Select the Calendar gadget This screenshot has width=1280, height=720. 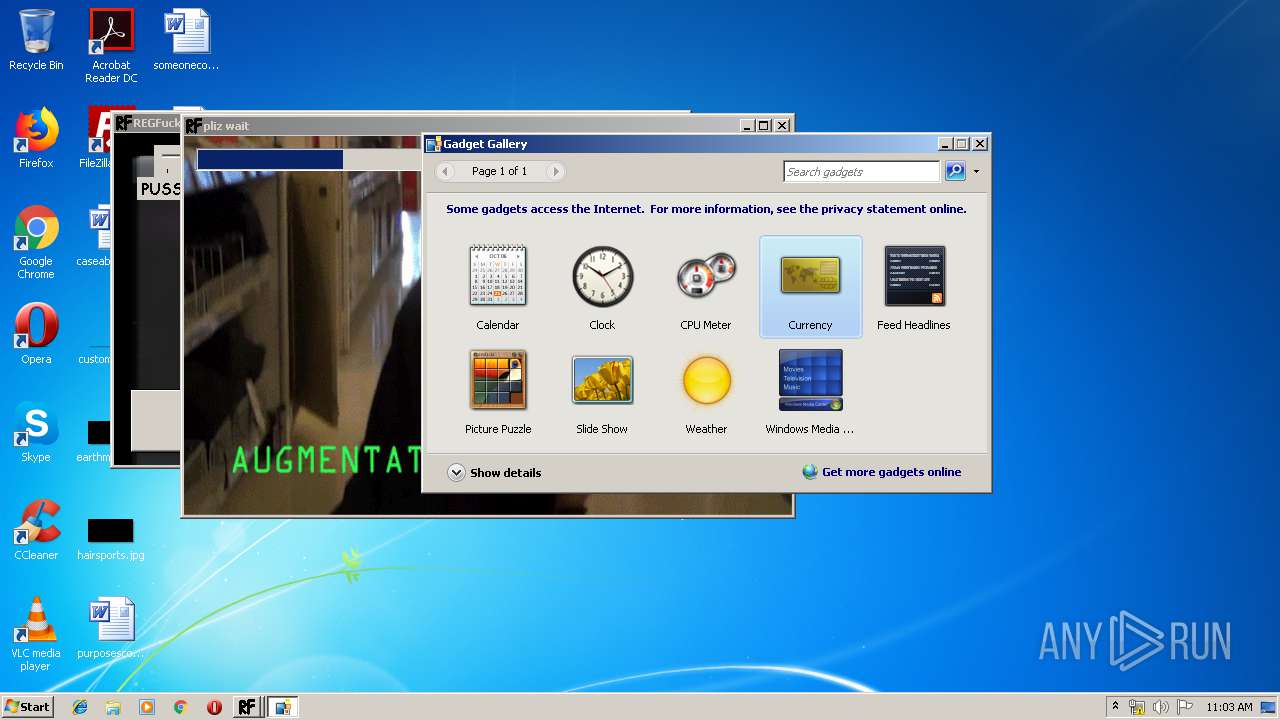click(498, 287)
